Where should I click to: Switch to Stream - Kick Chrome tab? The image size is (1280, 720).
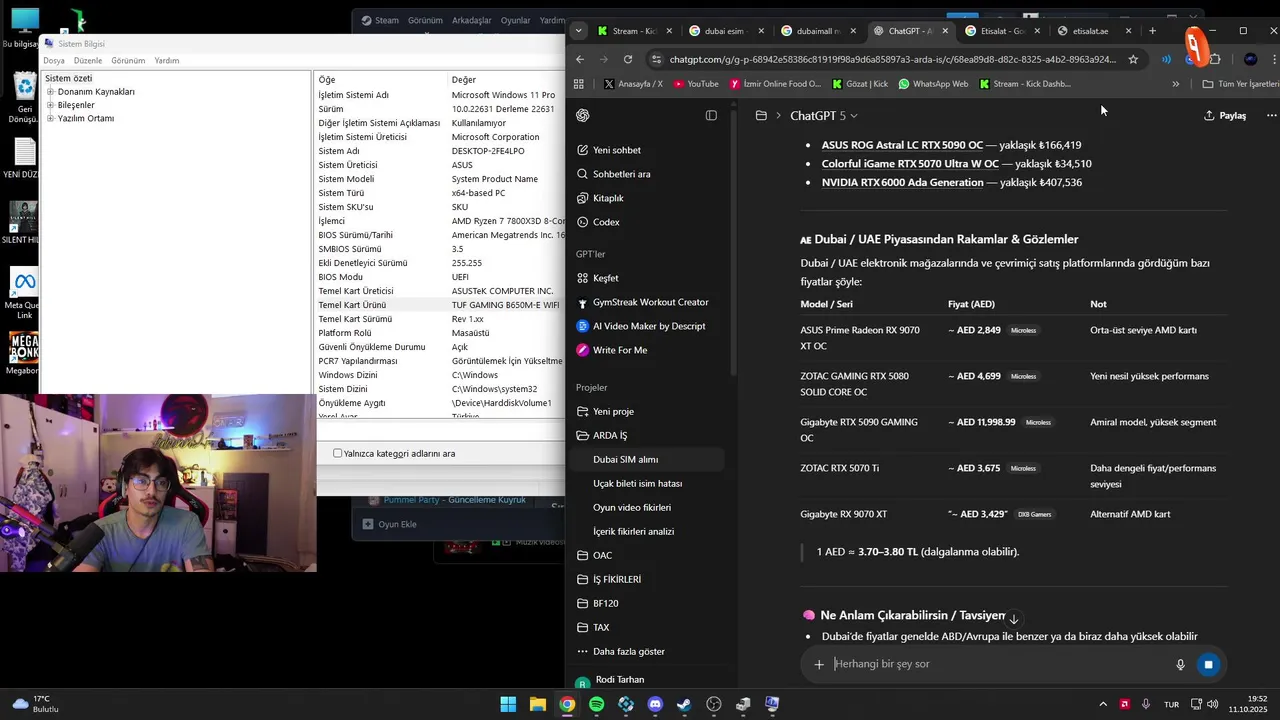tap(634, 31)
